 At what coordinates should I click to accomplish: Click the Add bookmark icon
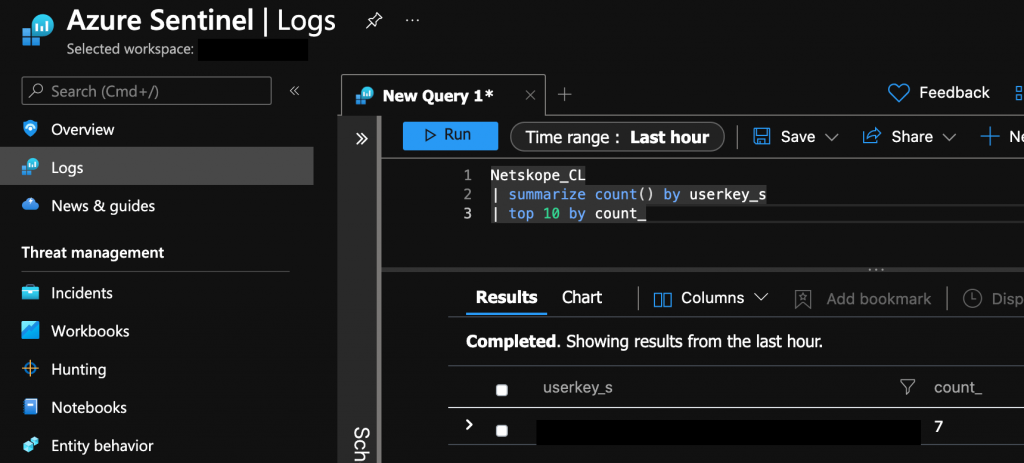click(x=803, y=299)
